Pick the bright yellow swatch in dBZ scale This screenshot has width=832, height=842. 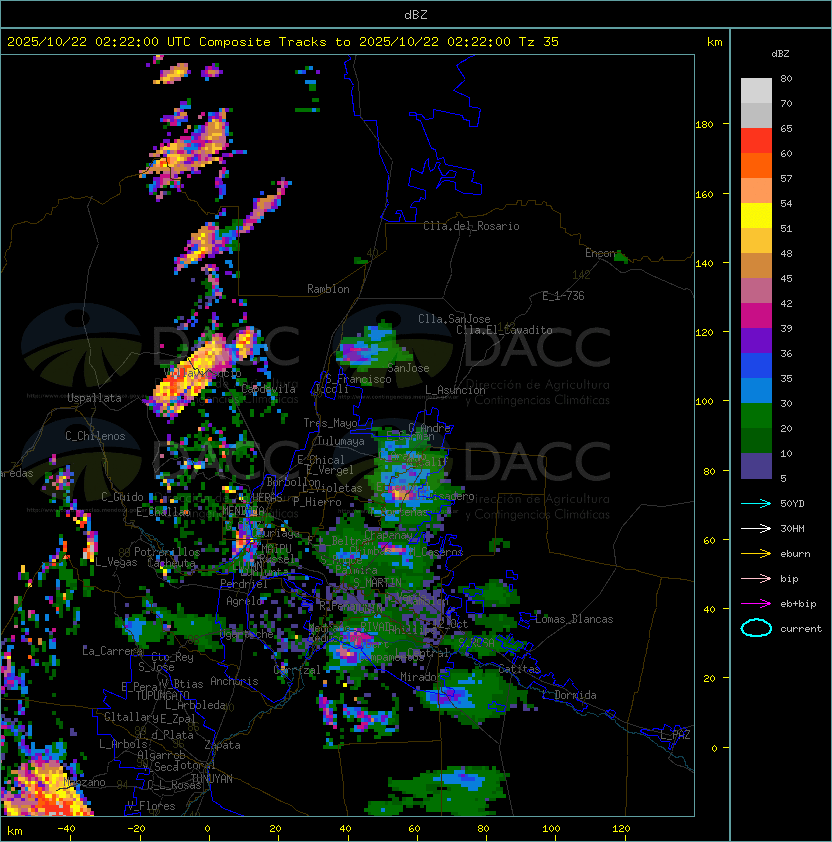[756, 215]
